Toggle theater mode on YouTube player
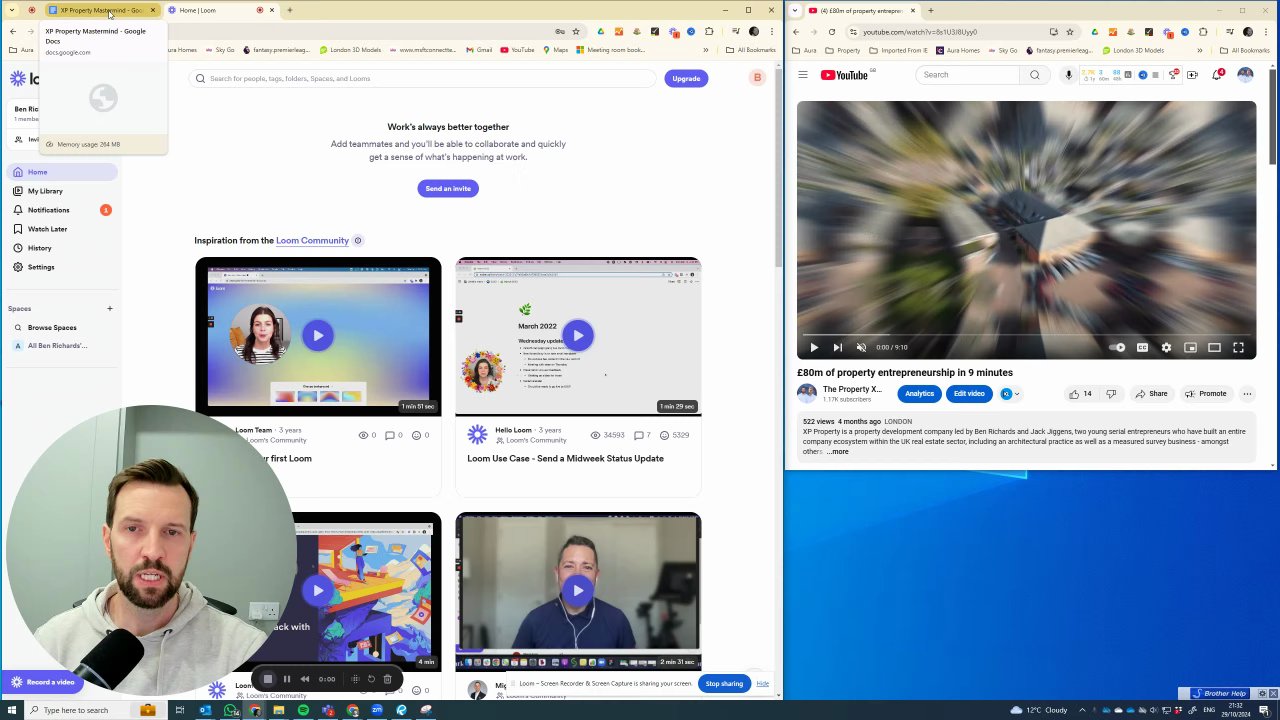 [1214, 348]
